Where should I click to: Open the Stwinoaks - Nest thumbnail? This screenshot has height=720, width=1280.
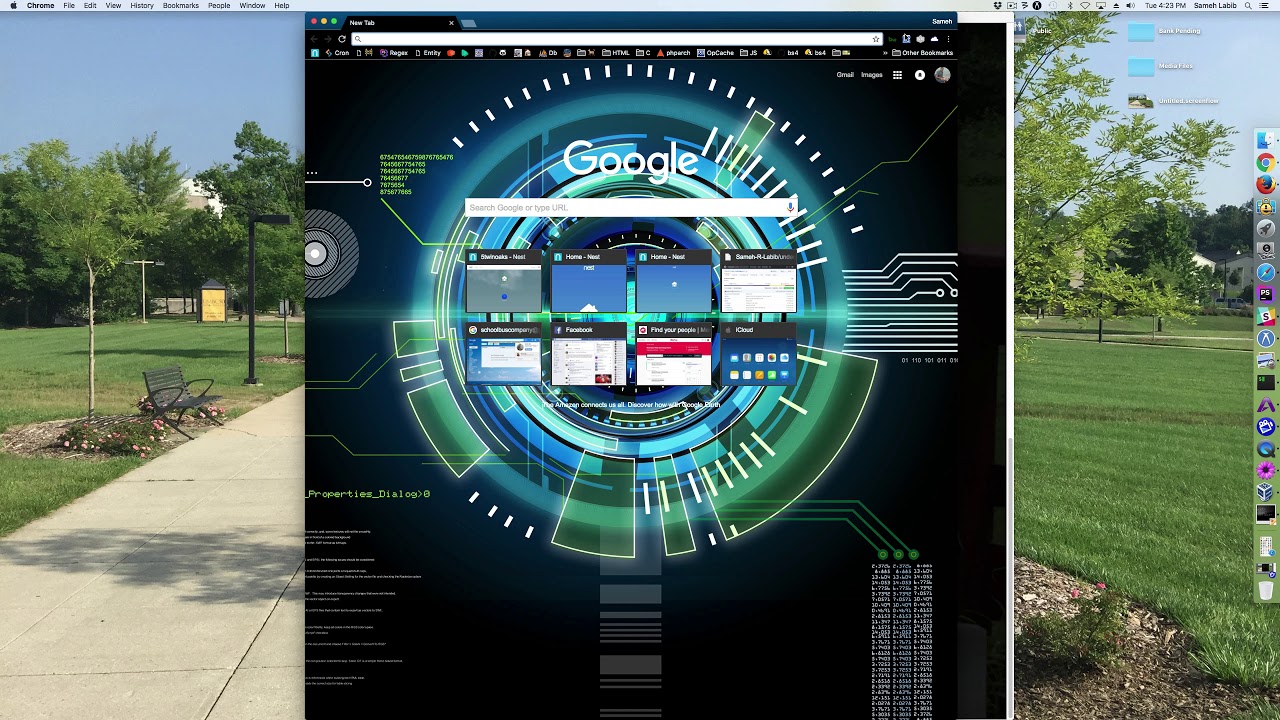[504, 282]
